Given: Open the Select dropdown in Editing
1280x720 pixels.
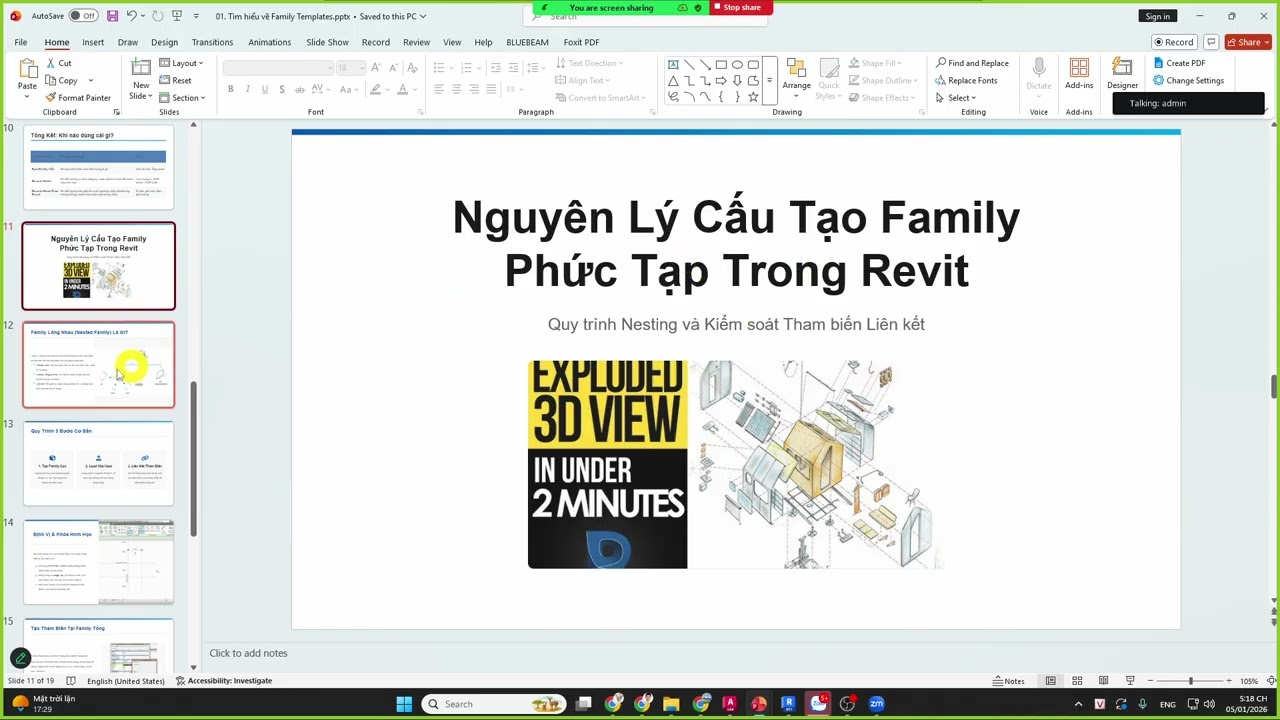Looking at the screenshot, I should 956,98.
